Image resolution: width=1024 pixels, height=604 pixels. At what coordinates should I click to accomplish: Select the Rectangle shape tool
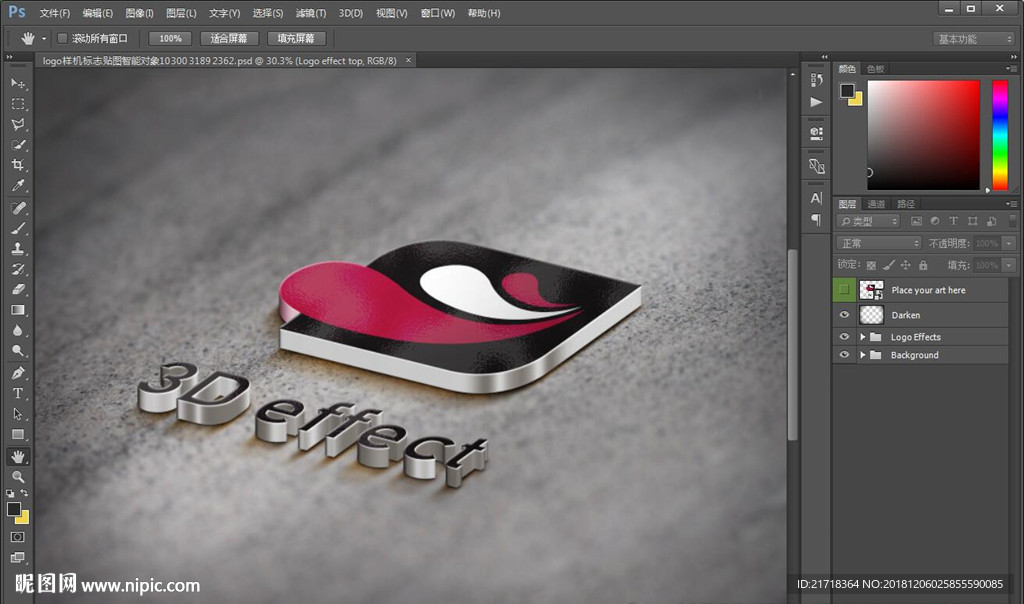[18, 434]
